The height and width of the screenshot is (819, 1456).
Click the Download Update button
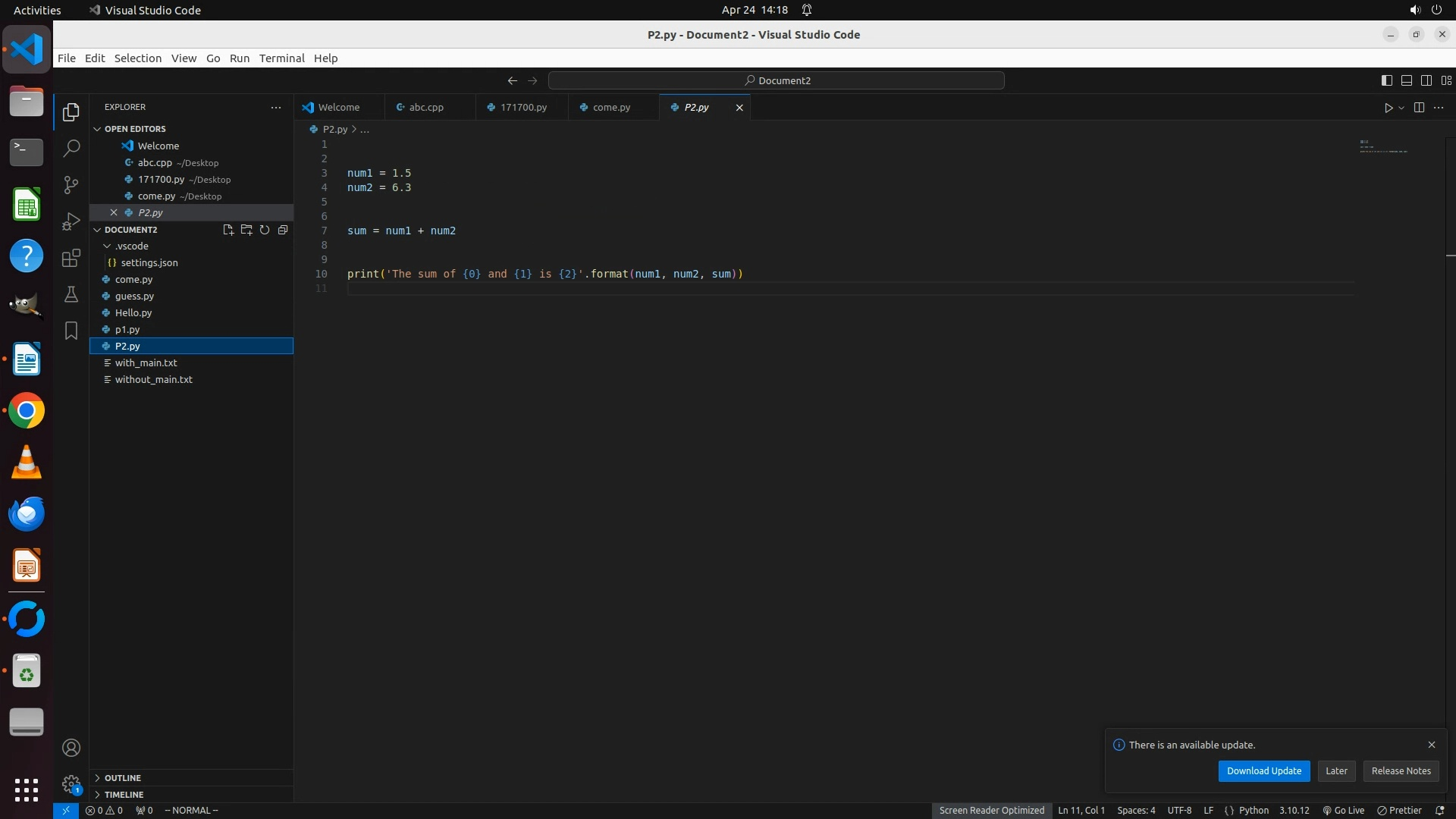click(x=1263, y=771)
